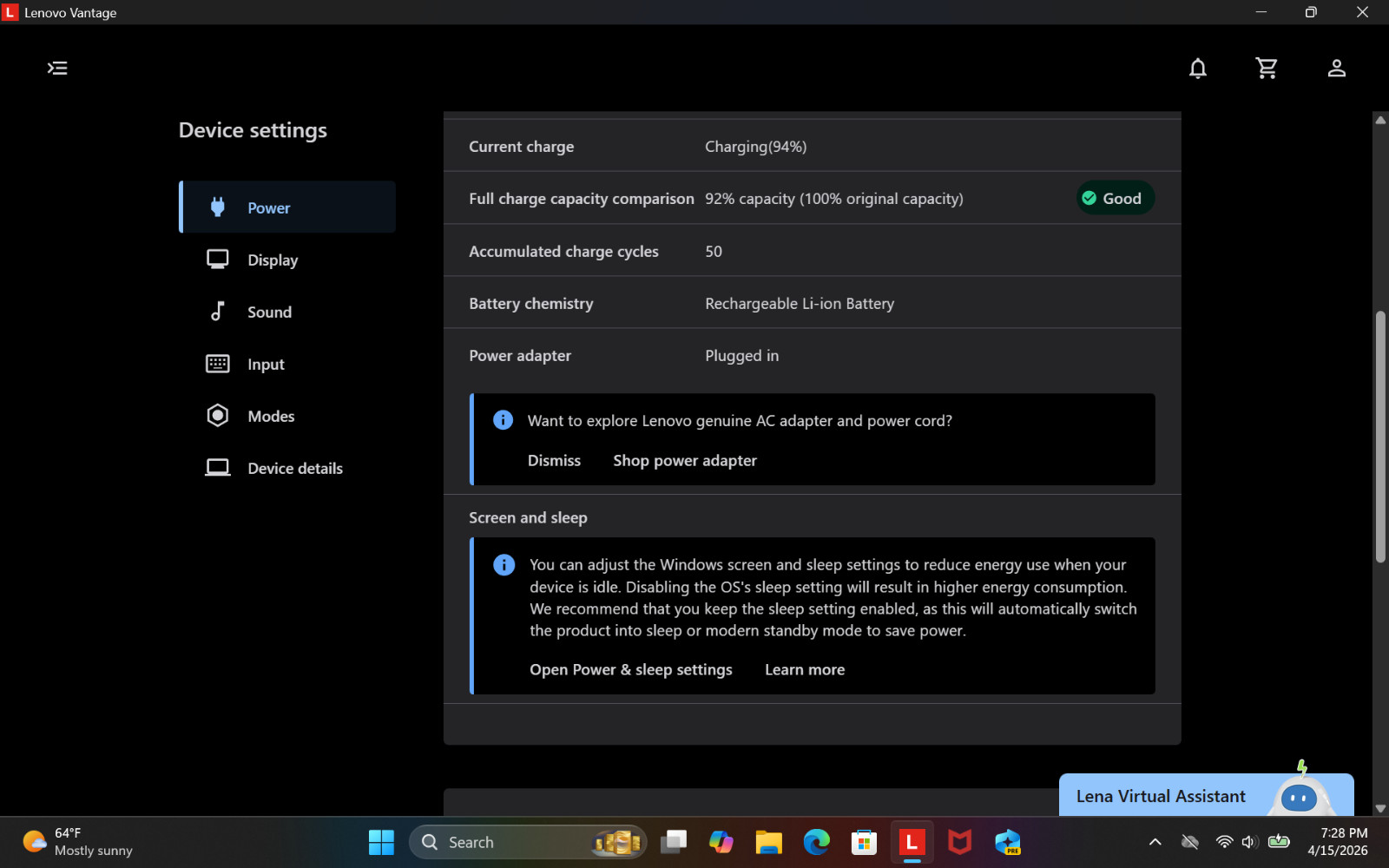The image size is (1389, 868).
Task: Select Device details in sidebar
Action: coord(287,468)
